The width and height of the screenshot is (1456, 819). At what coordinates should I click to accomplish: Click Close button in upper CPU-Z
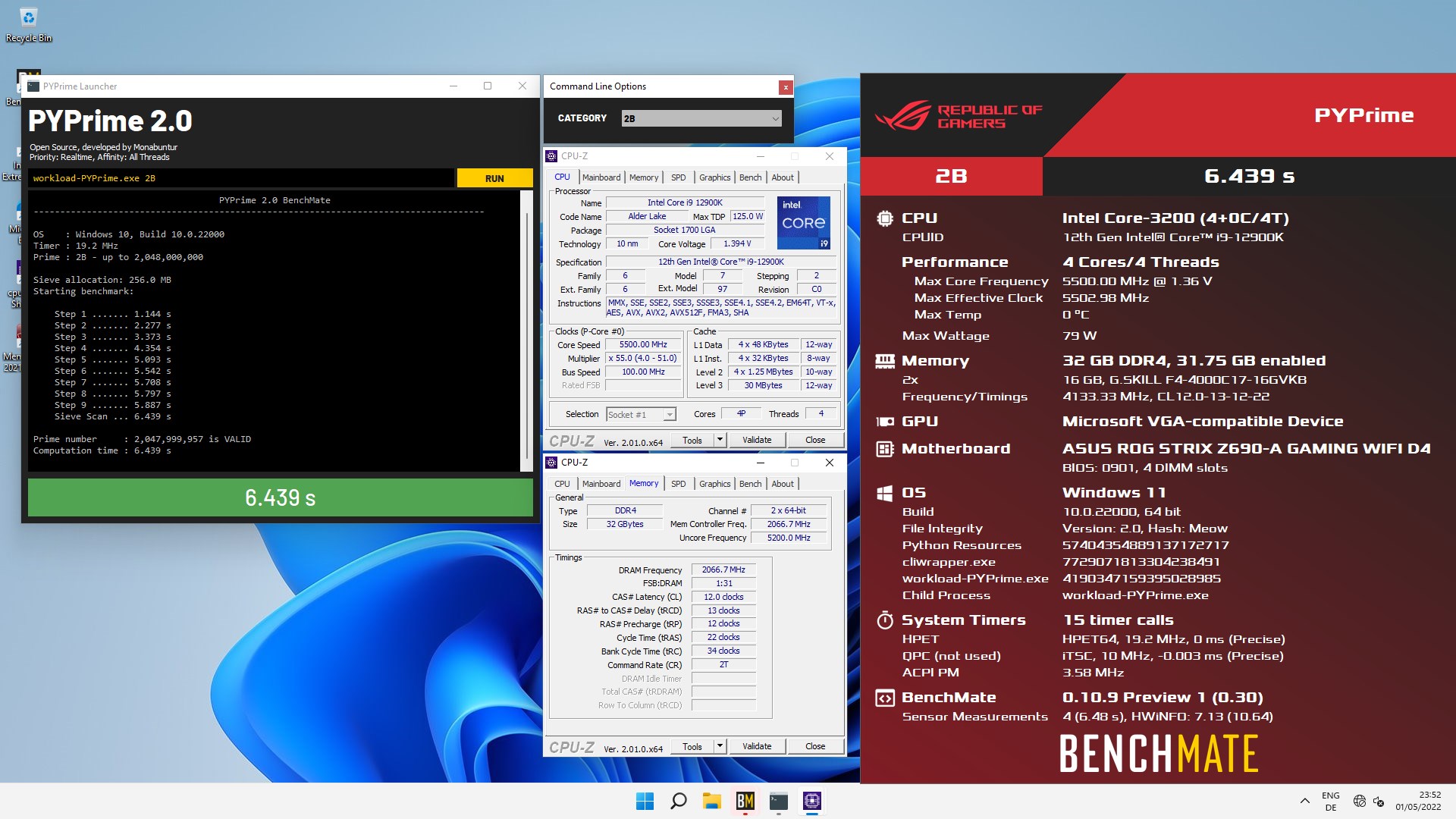815,440
